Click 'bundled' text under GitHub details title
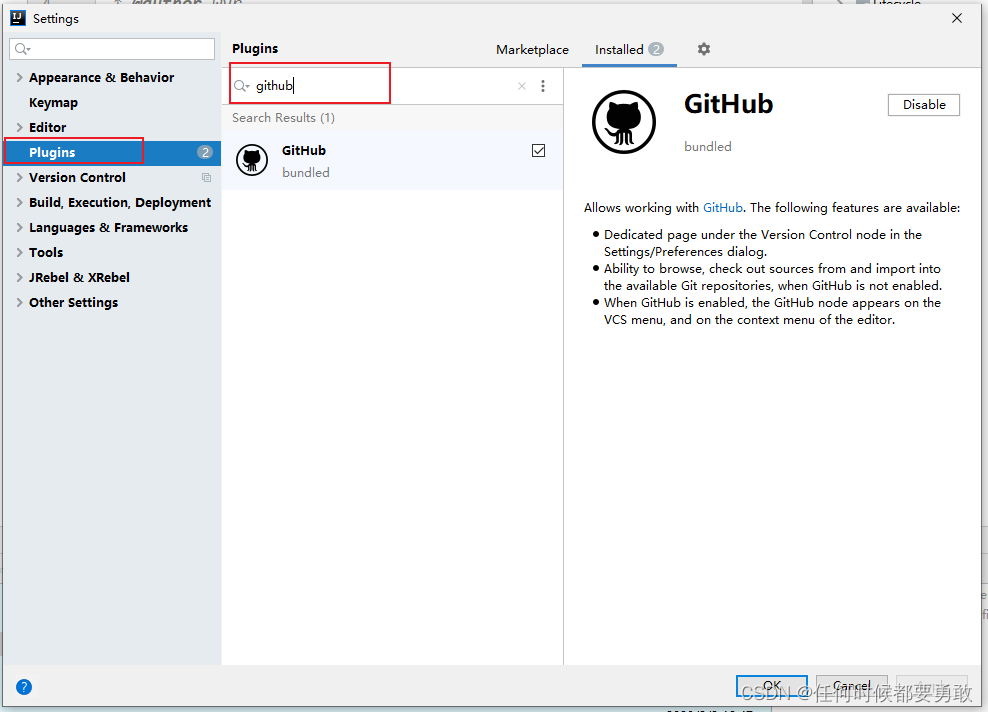Image resolution: width=988 pixels, height=712 pixels. point(708,147)
